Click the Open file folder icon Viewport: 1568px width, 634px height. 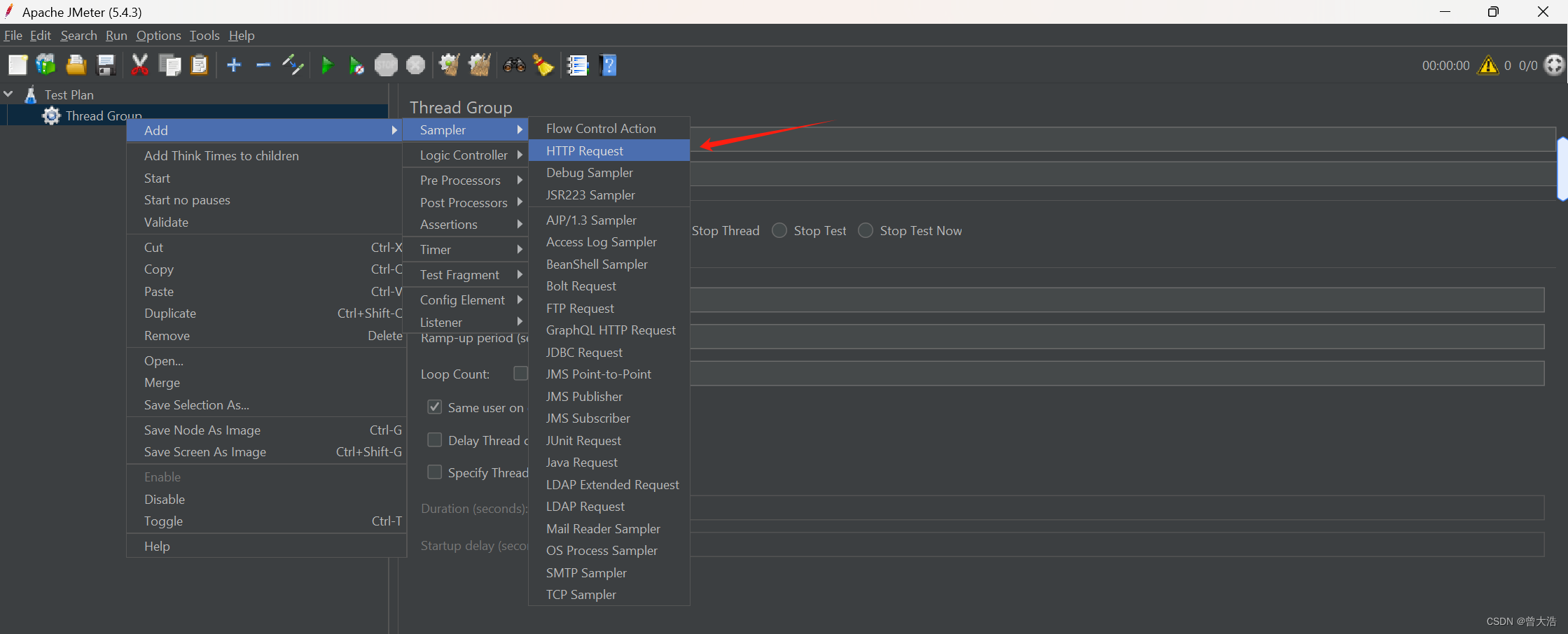[76, 65]
